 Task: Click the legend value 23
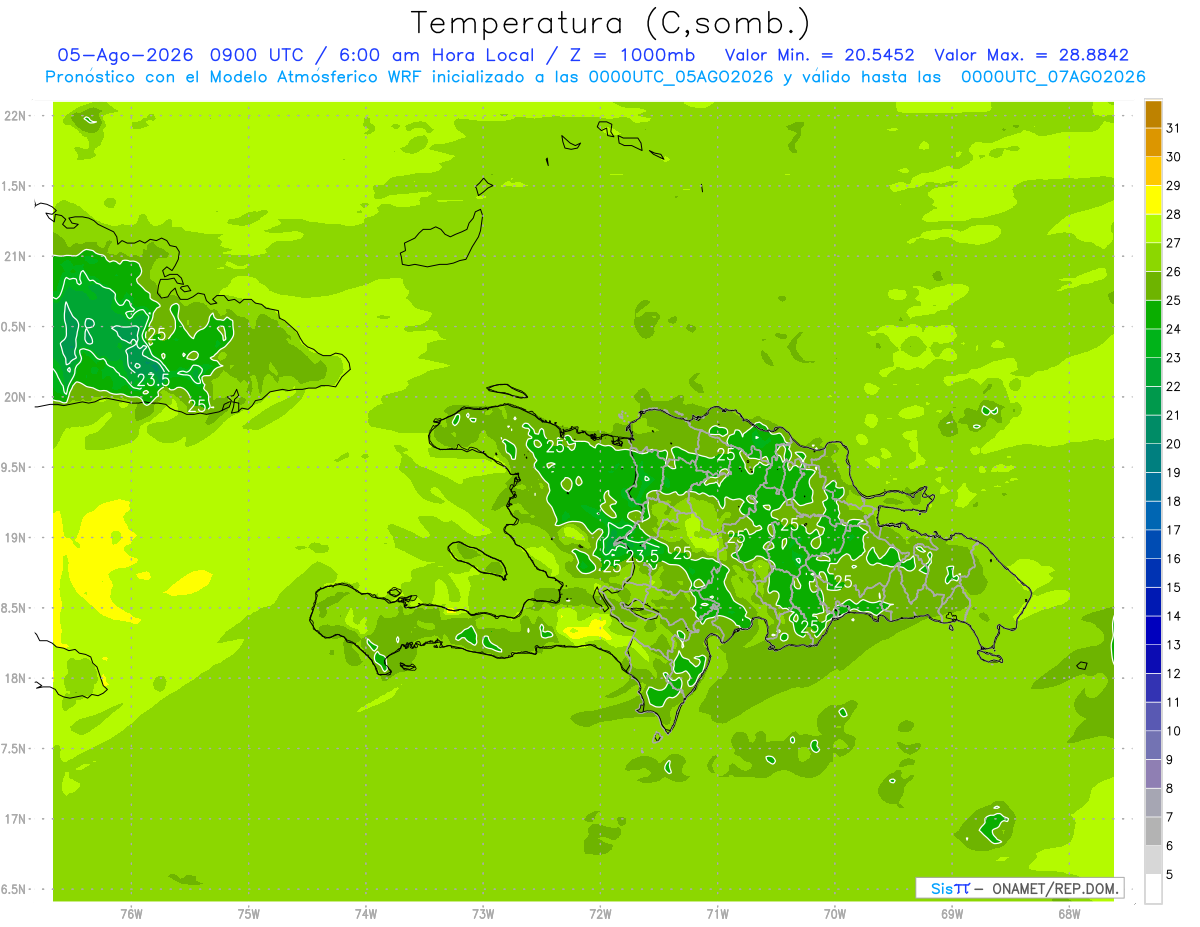point(1173,358)
